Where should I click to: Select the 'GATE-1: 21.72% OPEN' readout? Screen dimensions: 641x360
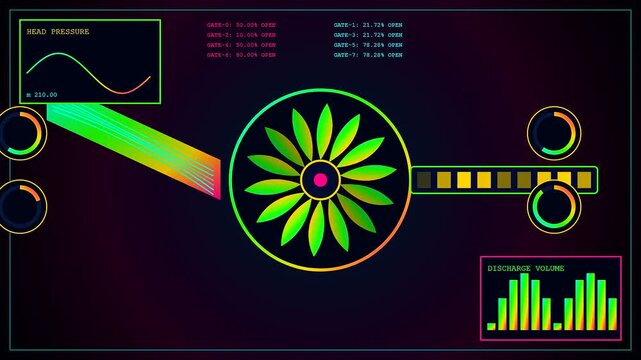[x=368, y=25]
